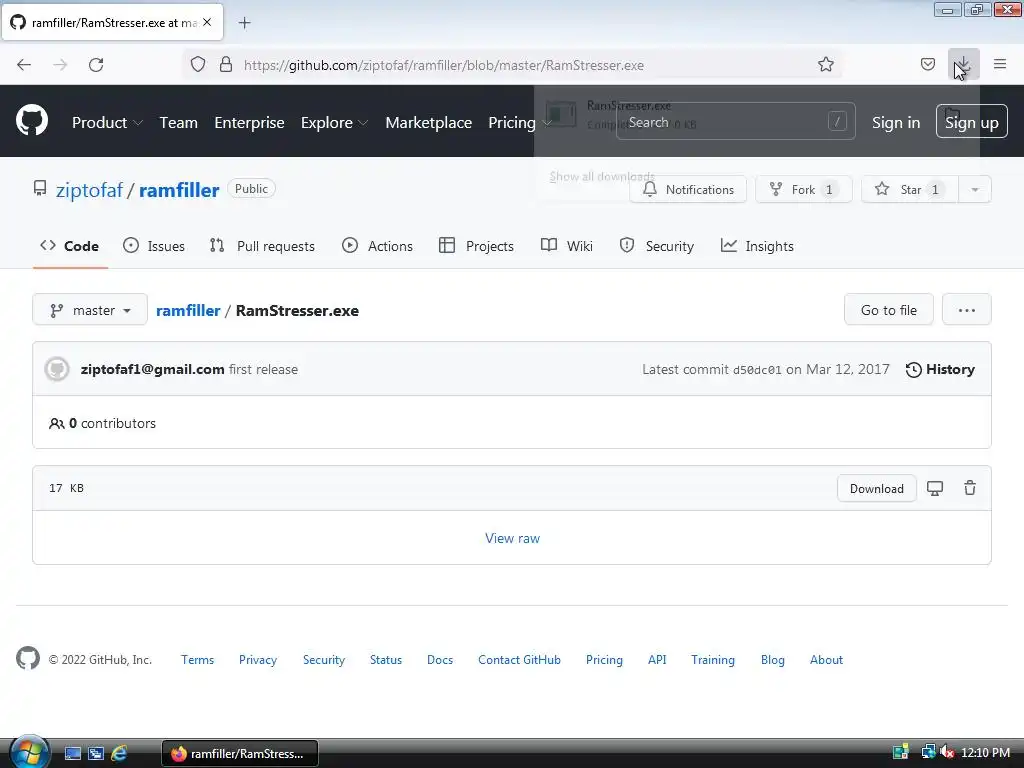The image size is (1024, 768).
Task: Select the Pull requests tab
Action: point(263,246)
